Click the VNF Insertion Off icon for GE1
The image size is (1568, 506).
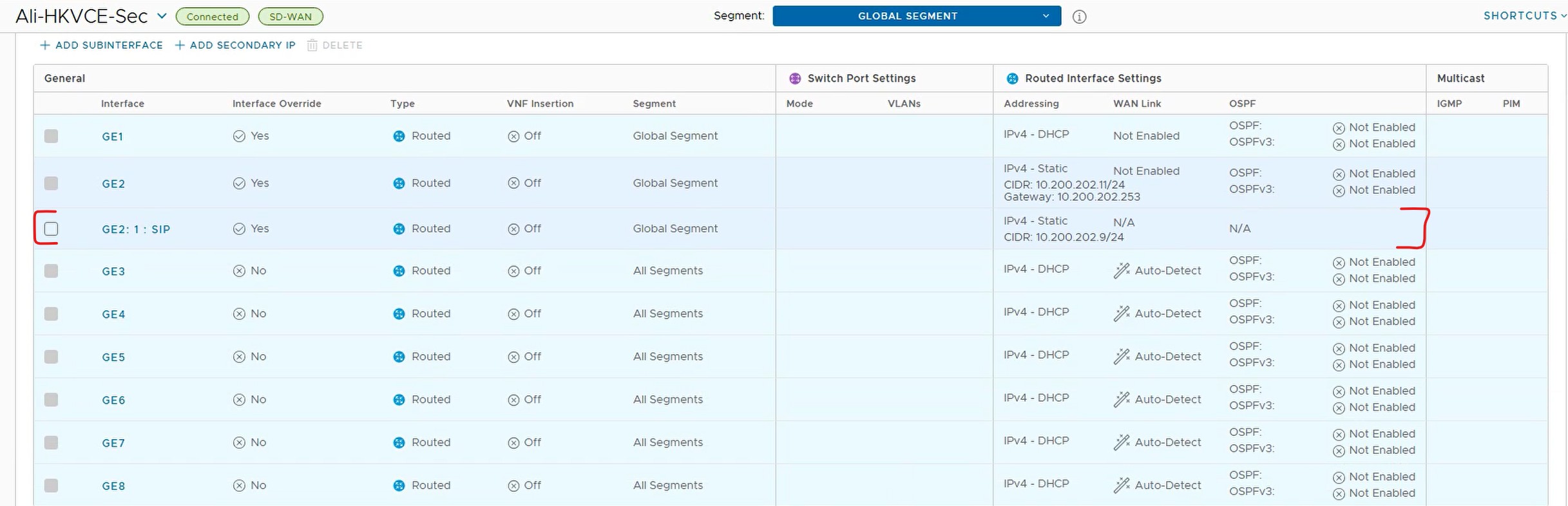513,136
